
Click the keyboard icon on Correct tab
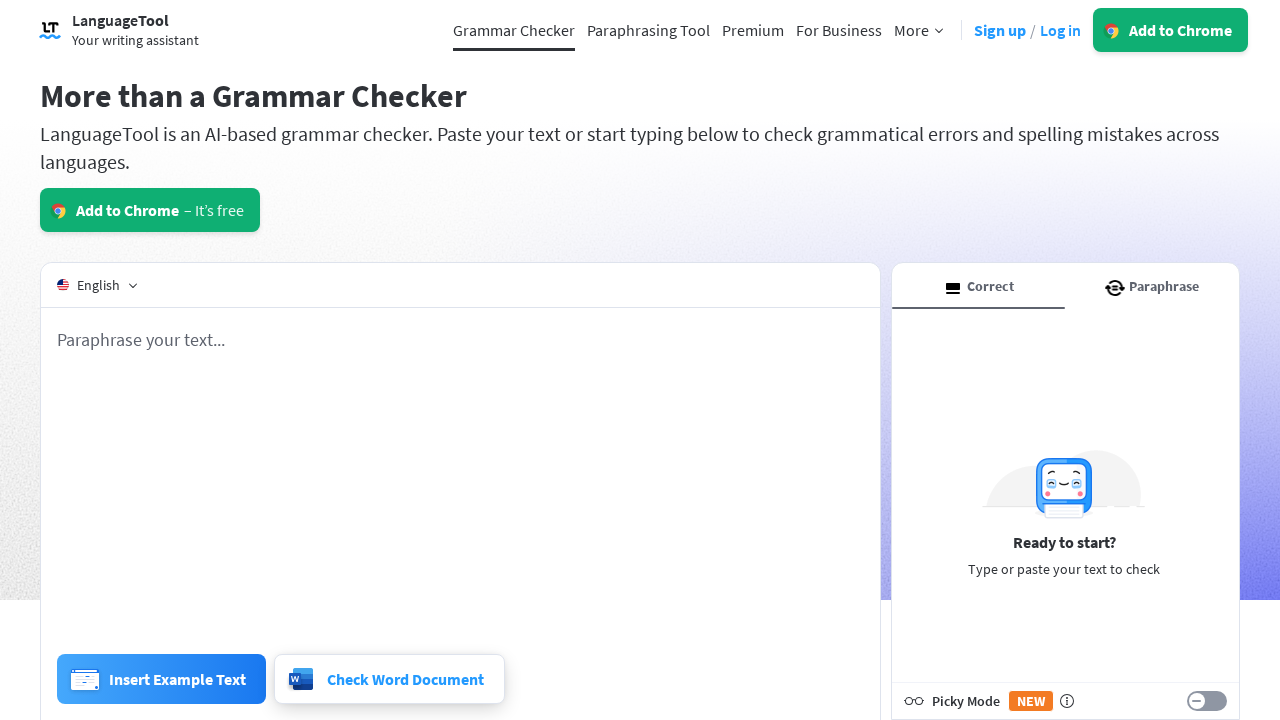coord(952,287)
